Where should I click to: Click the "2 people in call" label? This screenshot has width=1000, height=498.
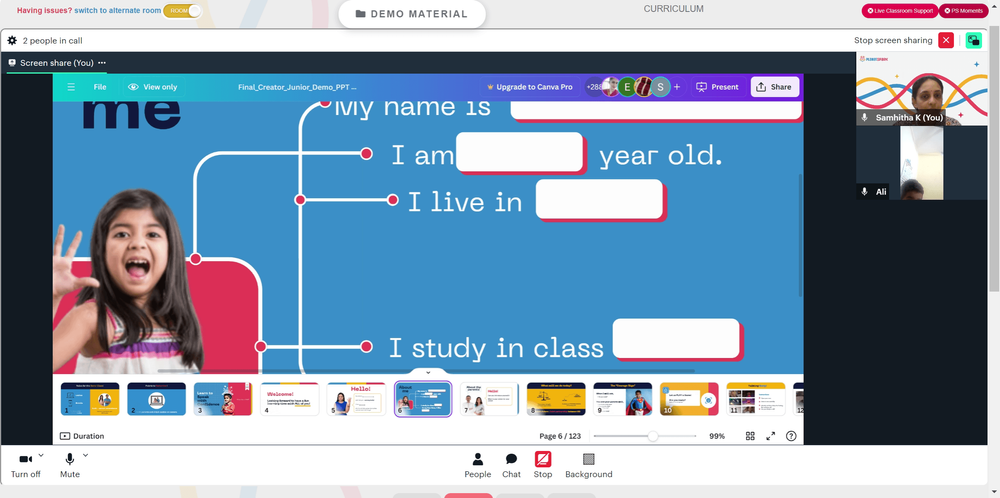[x=52, y=40]
